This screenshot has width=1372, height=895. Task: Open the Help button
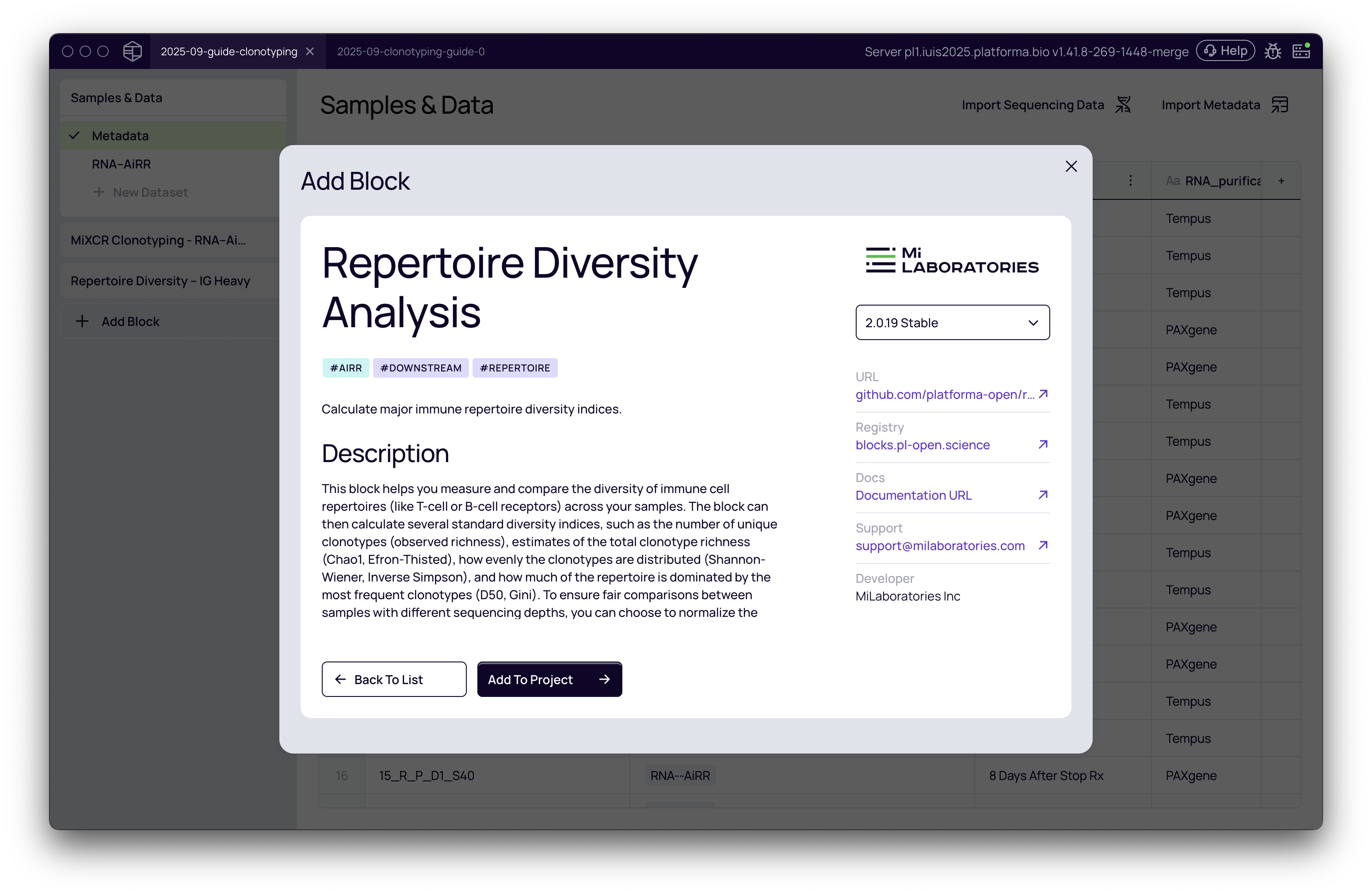pos(1225,51)
